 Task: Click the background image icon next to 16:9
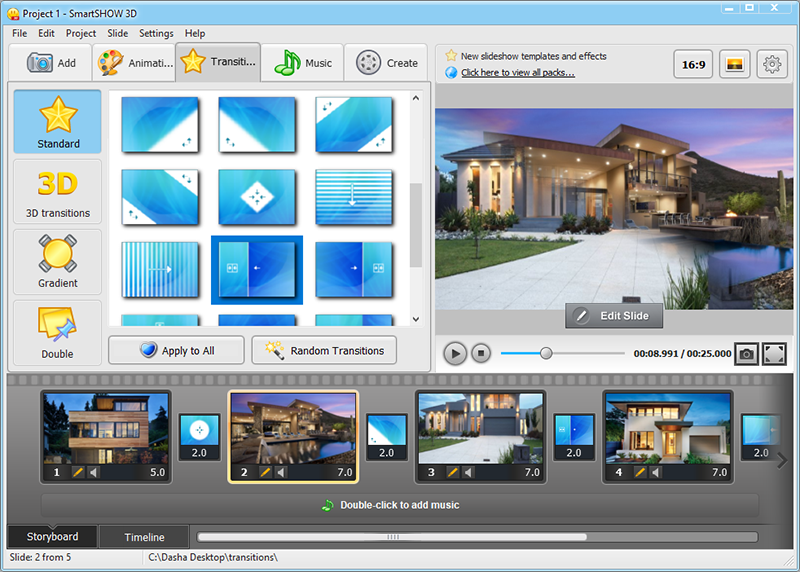734,64
